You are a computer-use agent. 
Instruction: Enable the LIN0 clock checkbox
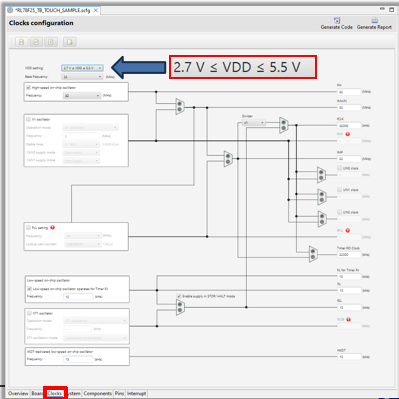pyautogui.click(x=339, y=168)
